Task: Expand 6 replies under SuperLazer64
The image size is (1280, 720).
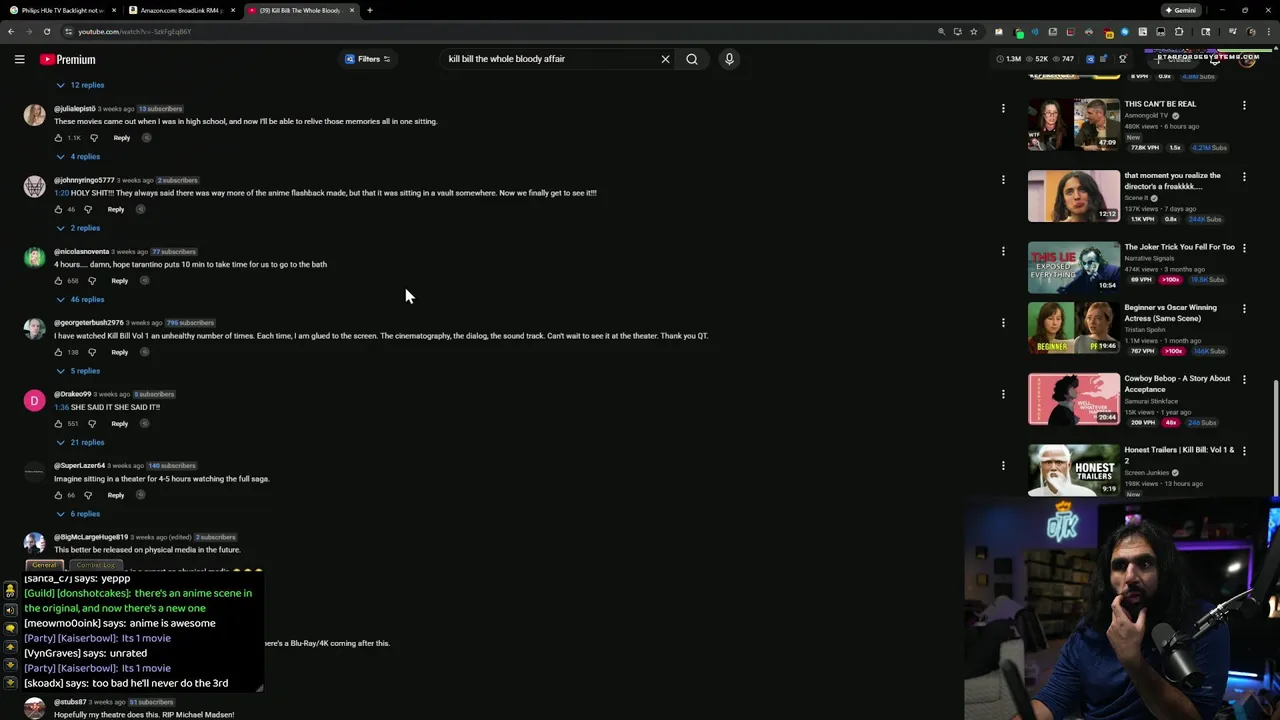Action: click(x=78, y=514)
